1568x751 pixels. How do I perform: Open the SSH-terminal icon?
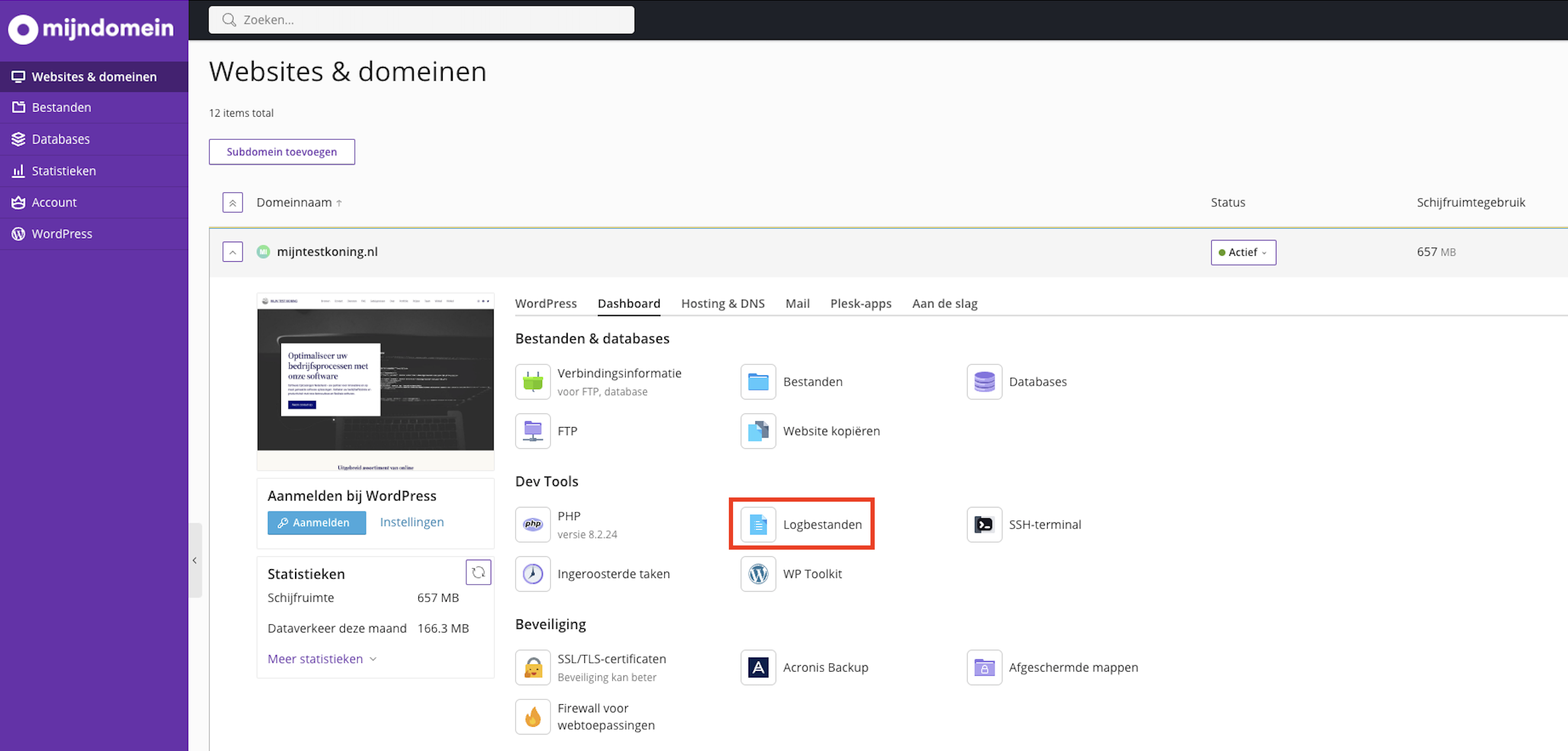coord(984,524)
